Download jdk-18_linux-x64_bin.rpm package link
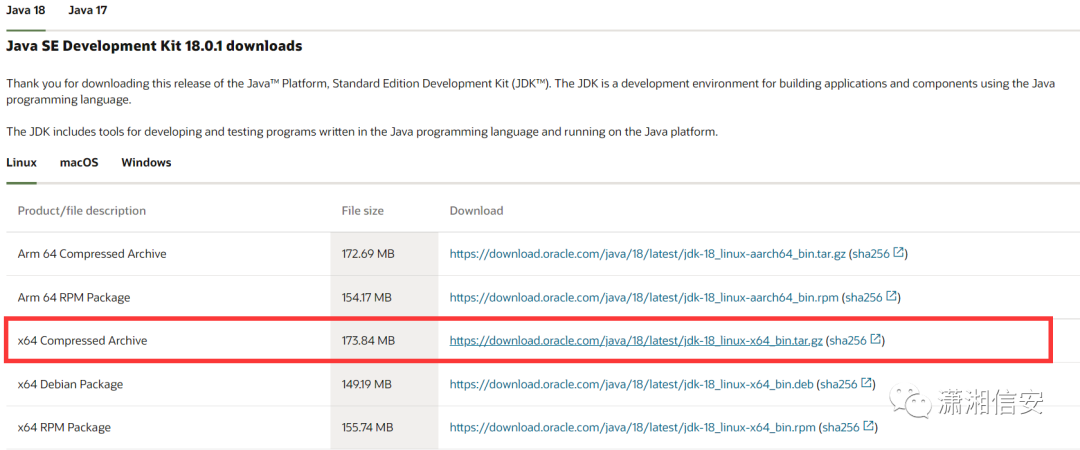The width and height of the screenshot is (1080, 450). point(633,427)
